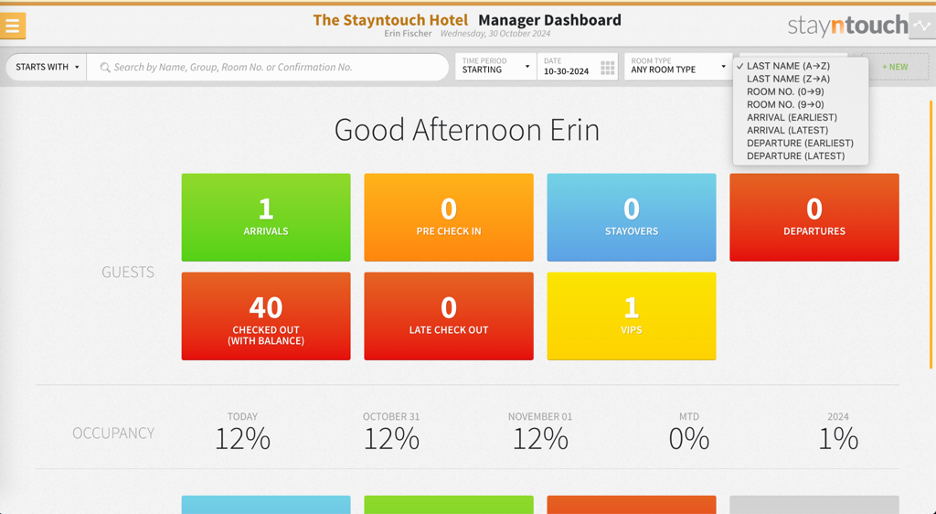936x514 pixels.
Task: Open the Room Type dropdown
Action: (678, 66)
